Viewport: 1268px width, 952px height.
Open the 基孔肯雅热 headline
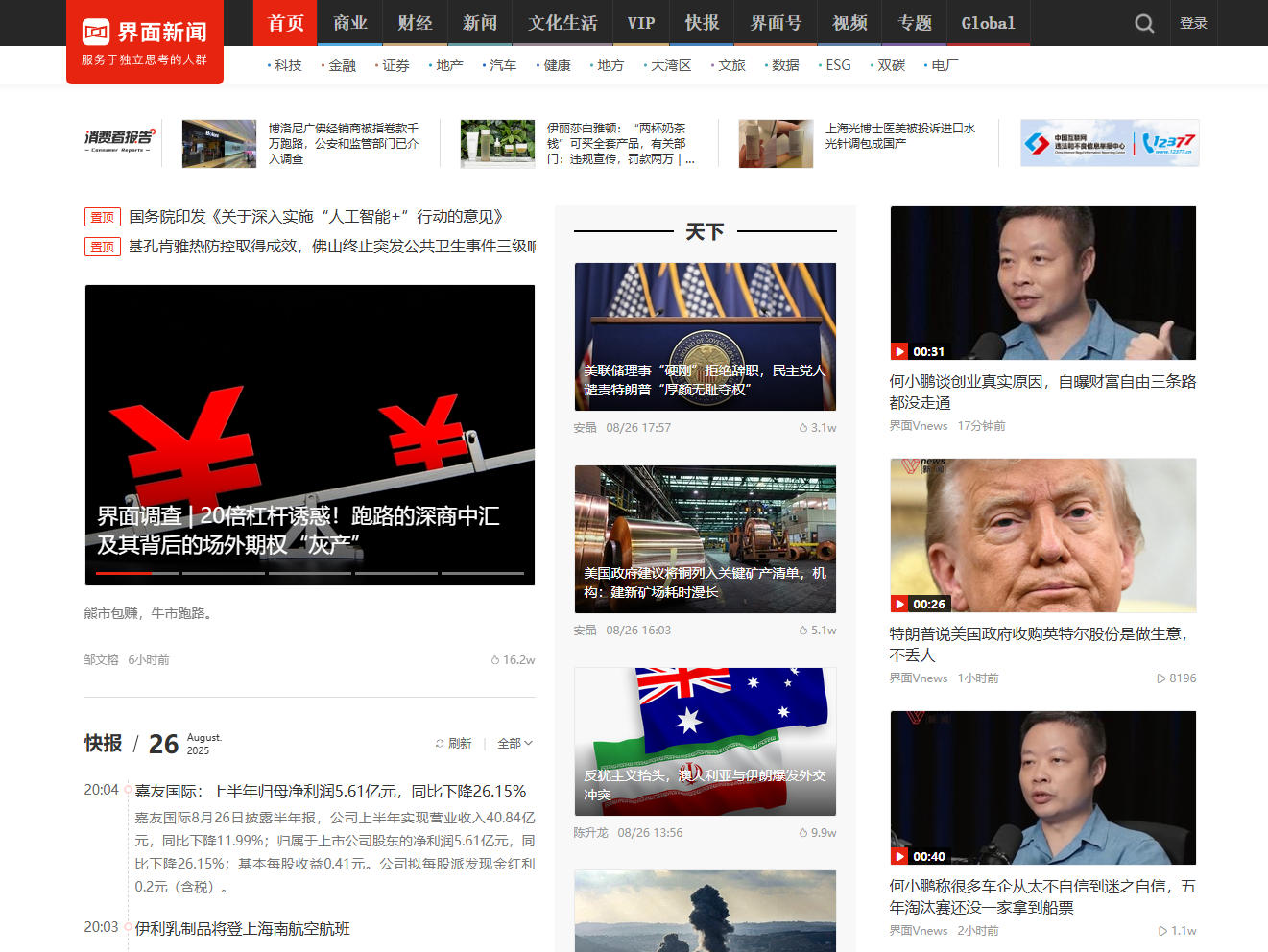coord(332,247)
